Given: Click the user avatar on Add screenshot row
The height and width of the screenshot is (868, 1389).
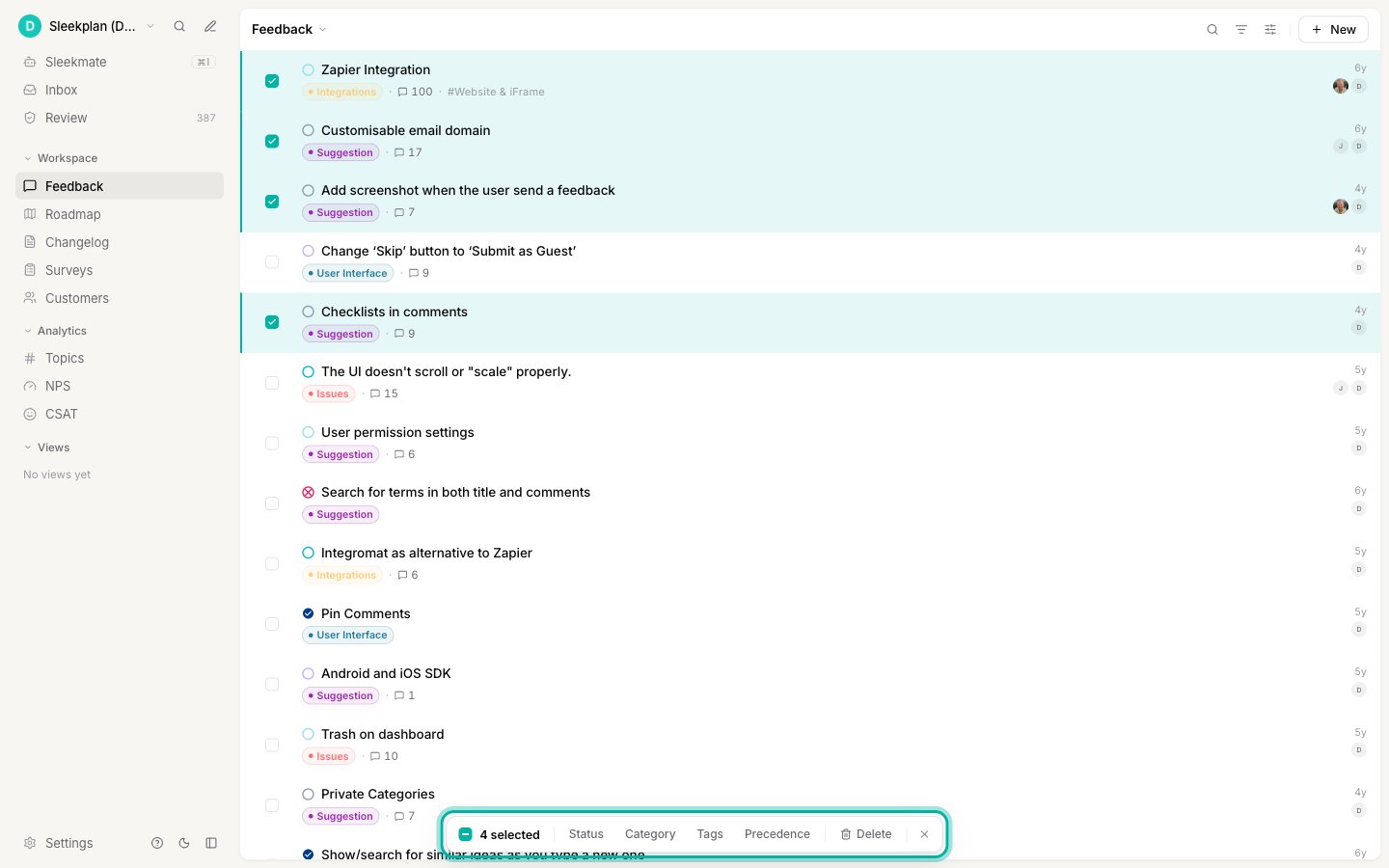Looking at the screenshot, I should (x=1341, y=206).
